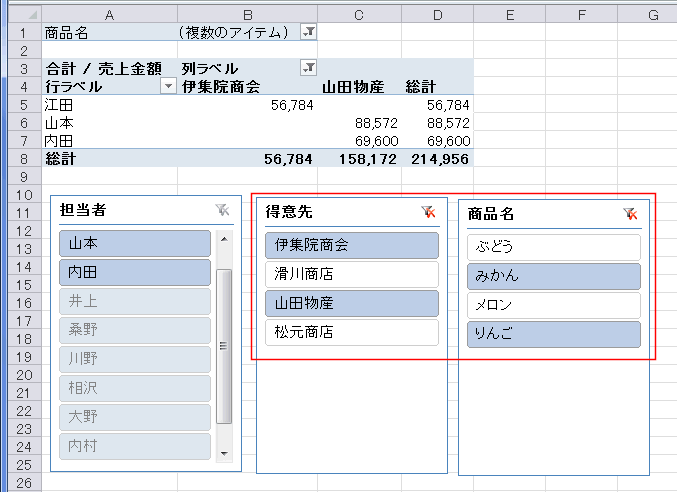Image resolution: width=677 pixels, height=492 pixels.
Task: Clear filter icon on 得意先 slicer
Action: click(428, 212)
